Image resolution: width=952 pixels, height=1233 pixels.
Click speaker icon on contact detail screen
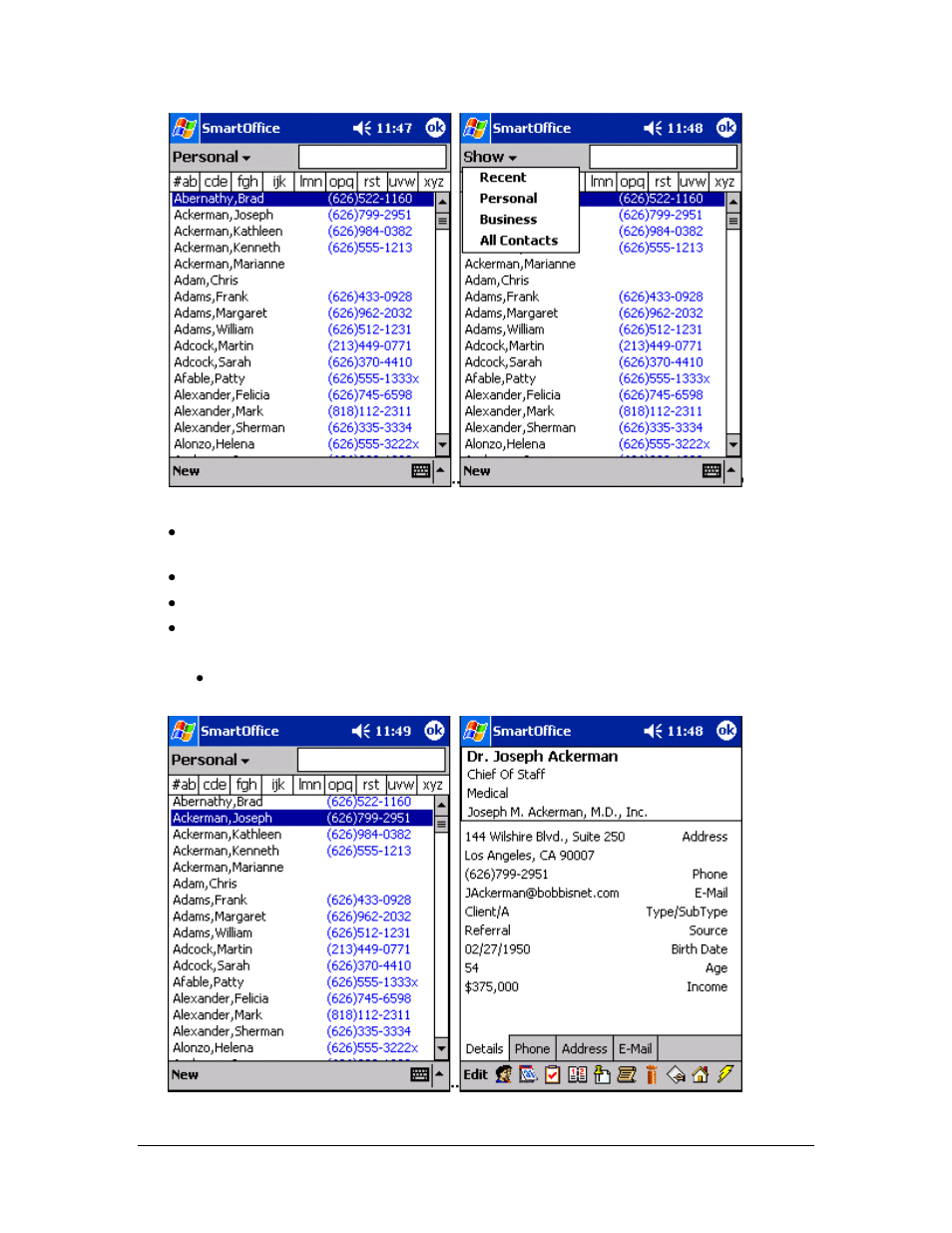click(654, 731)
